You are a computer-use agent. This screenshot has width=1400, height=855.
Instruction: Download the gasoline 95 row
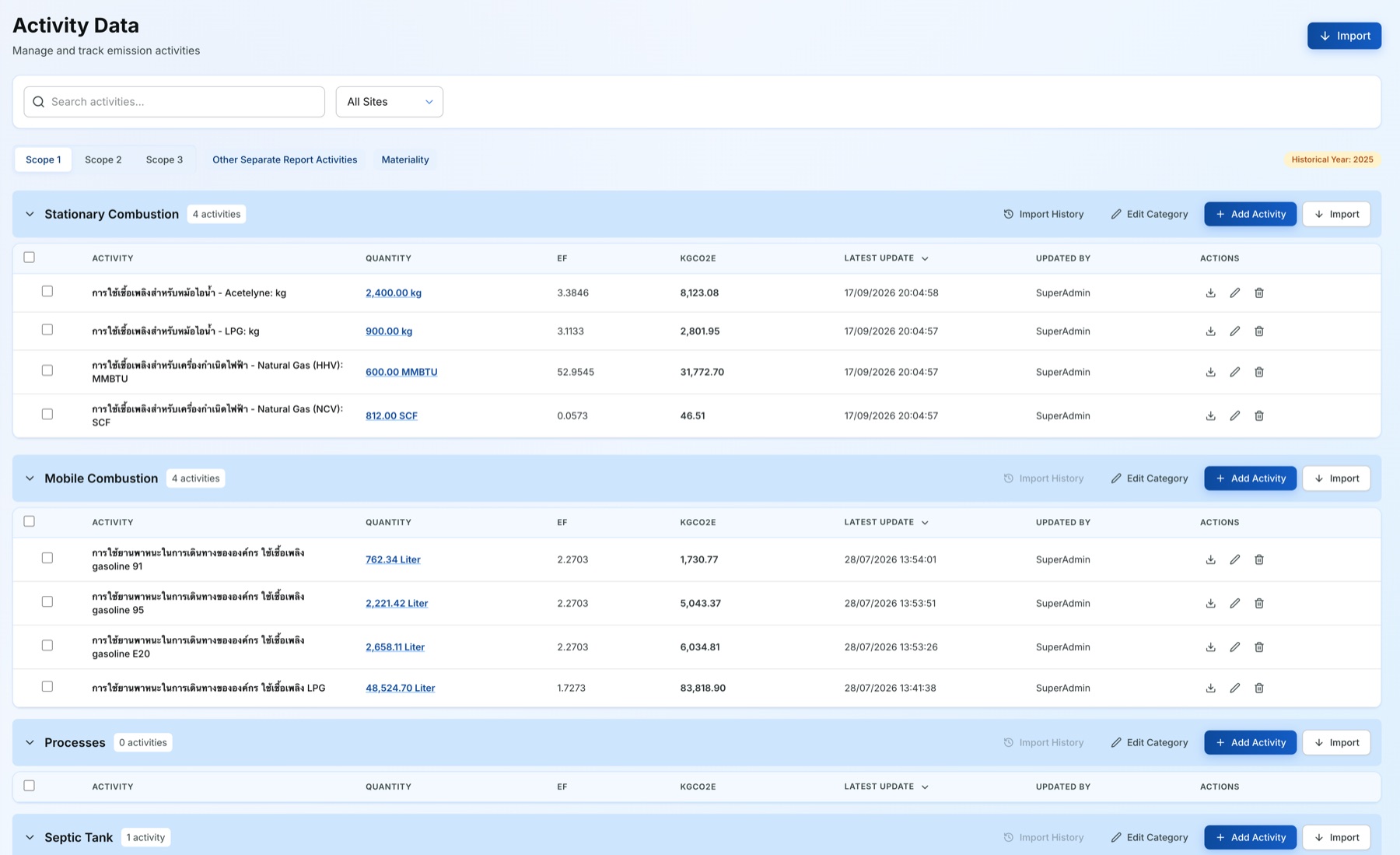(1210, 603)
